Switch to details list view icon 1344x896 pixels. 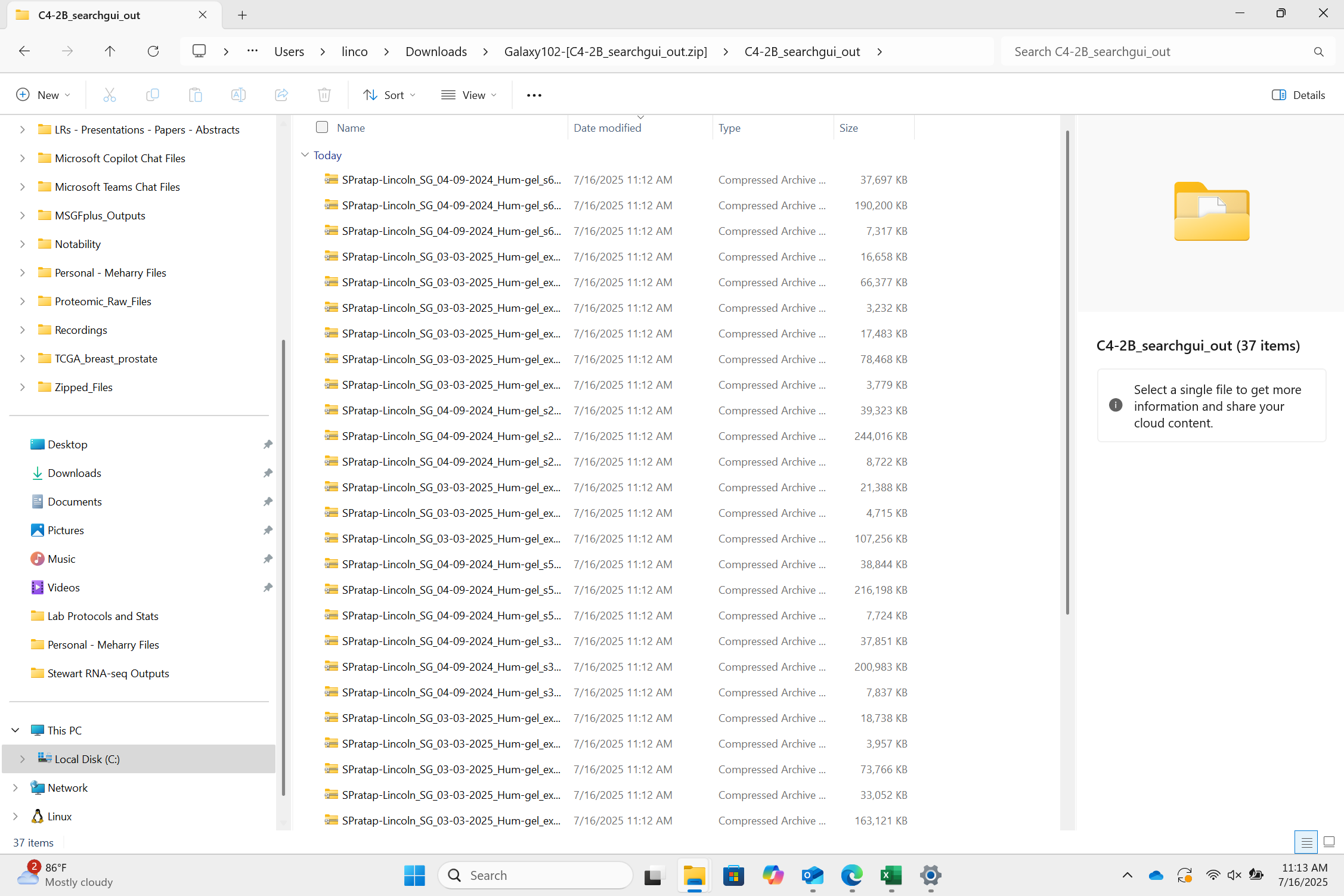coord(1306,842)
